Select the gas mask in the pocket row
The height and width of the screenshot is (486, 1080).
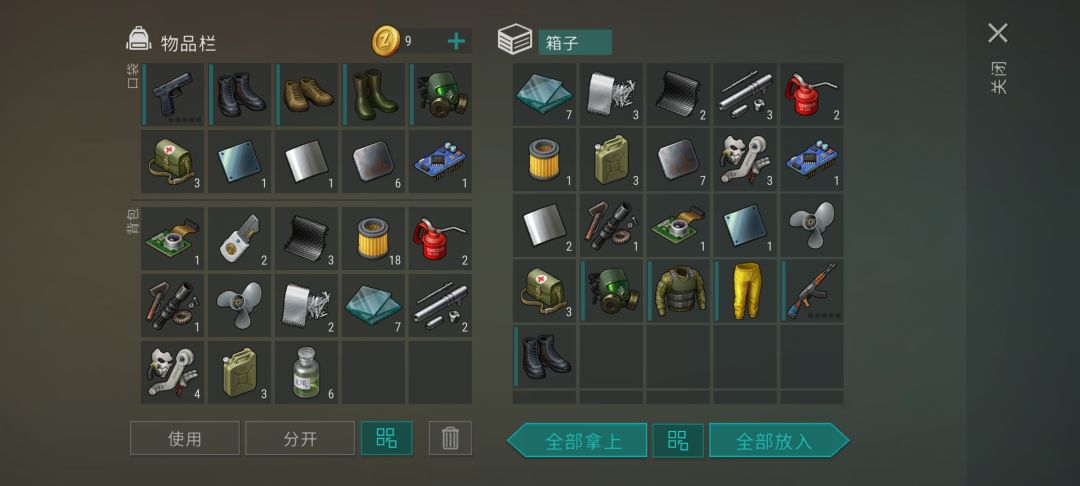440,94
